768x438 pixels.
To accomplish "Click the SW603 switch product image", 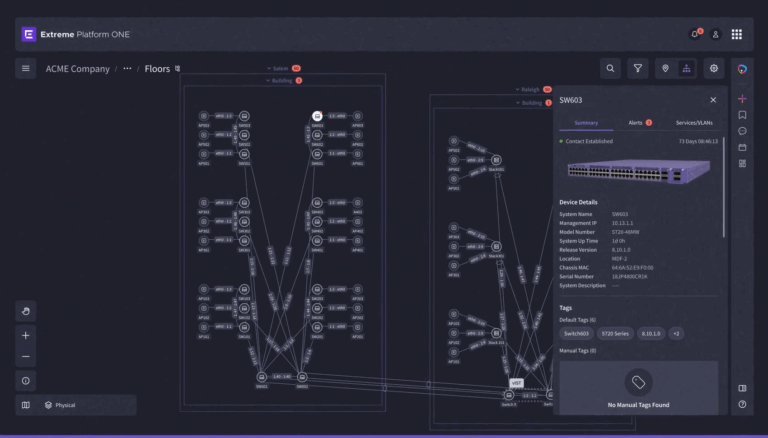I will [639, 172].
